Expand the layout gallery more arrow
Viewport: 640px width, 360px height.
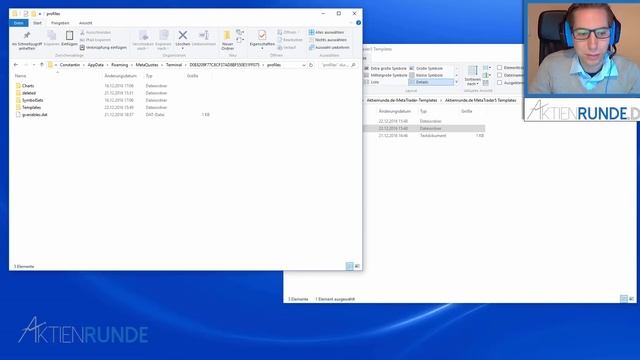coord(456,82)
